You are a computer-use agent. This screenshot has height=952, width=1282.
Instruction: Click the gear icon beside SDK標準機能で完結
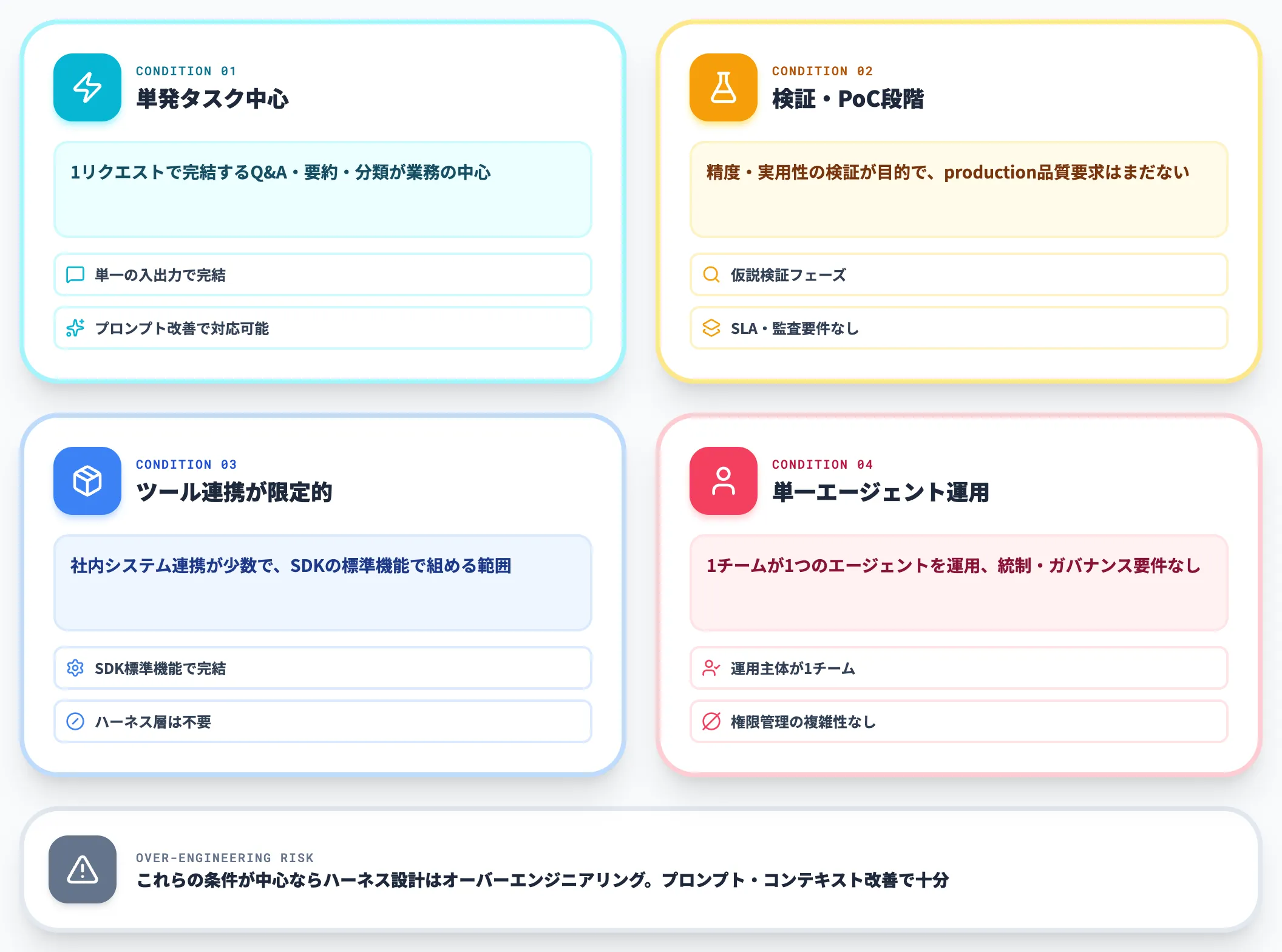(75, 668)
